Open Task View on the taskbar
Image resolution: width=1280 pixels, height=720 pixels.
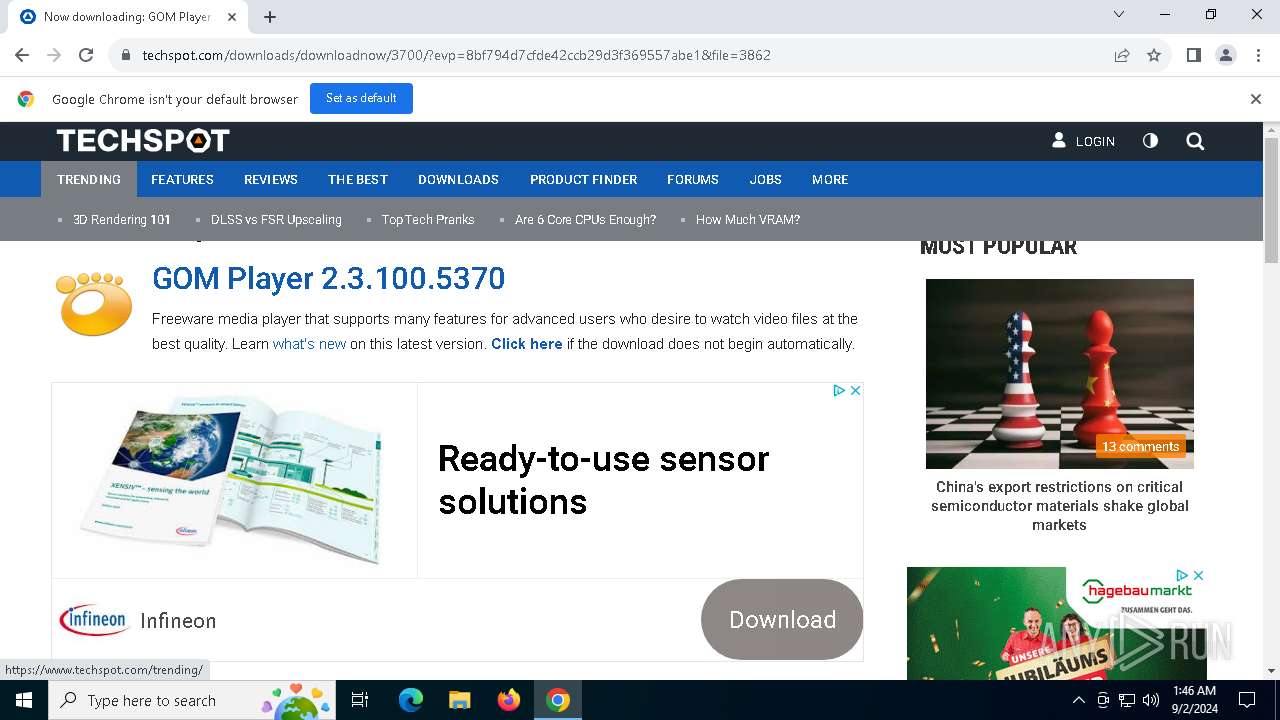click(x=360, y=700)
